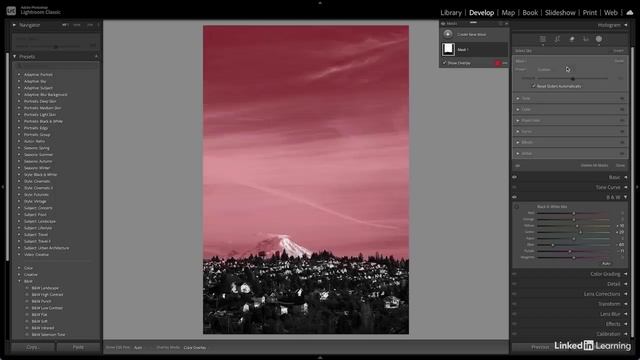
Task: Toggle the Basic panel eye switch
Action: [x=514, y=177]
